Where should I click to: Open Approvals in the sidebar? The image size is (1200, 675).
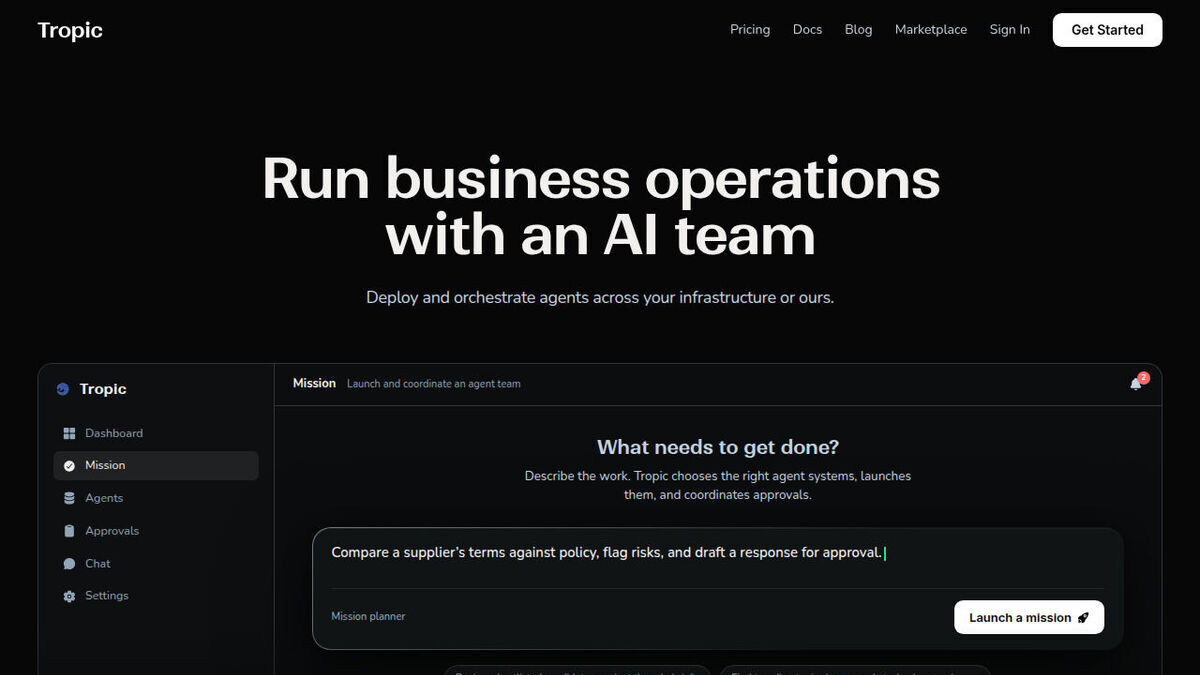click(156, 531)
